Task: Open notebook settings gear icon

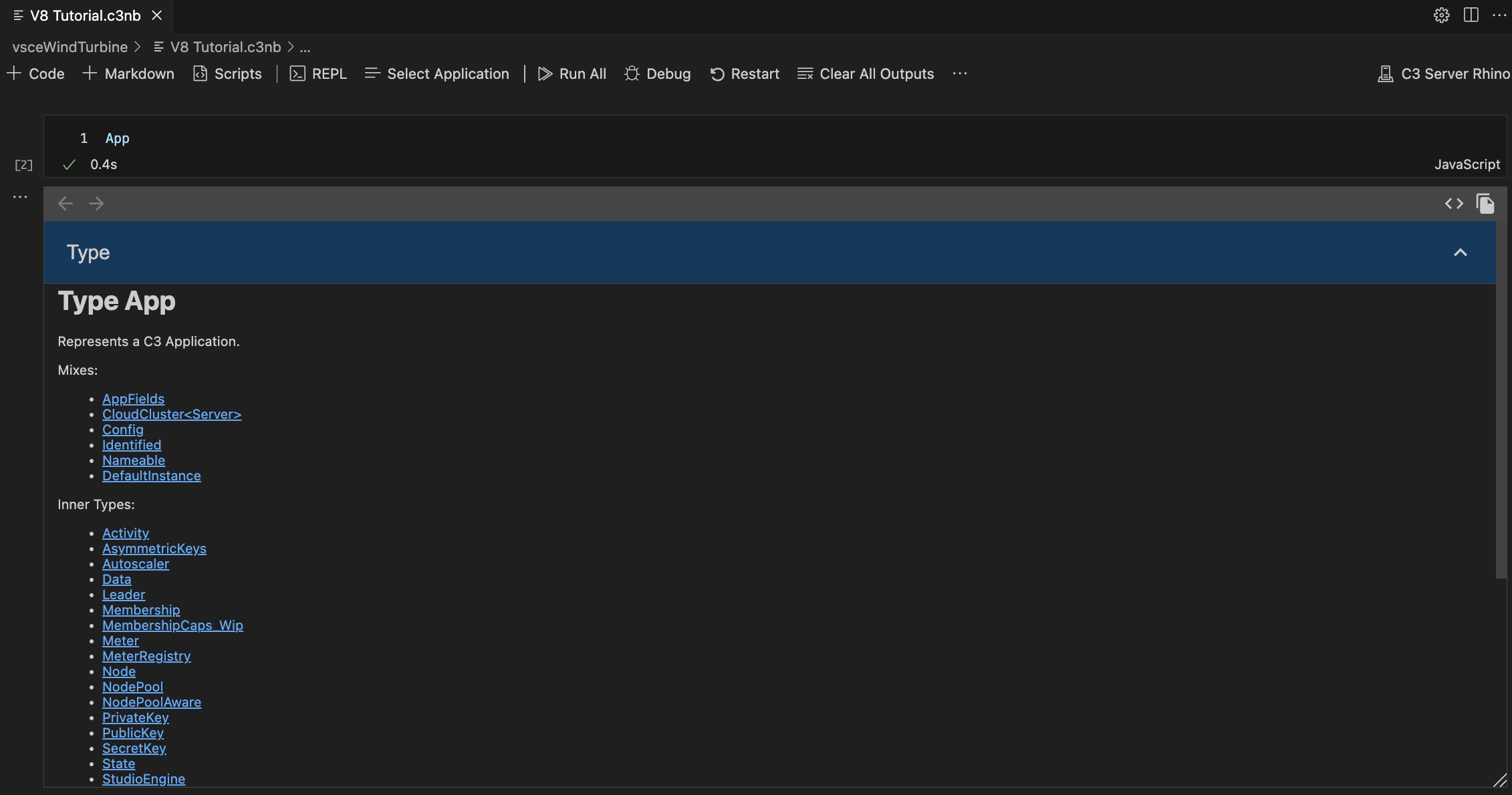Action: point(1441,15)
